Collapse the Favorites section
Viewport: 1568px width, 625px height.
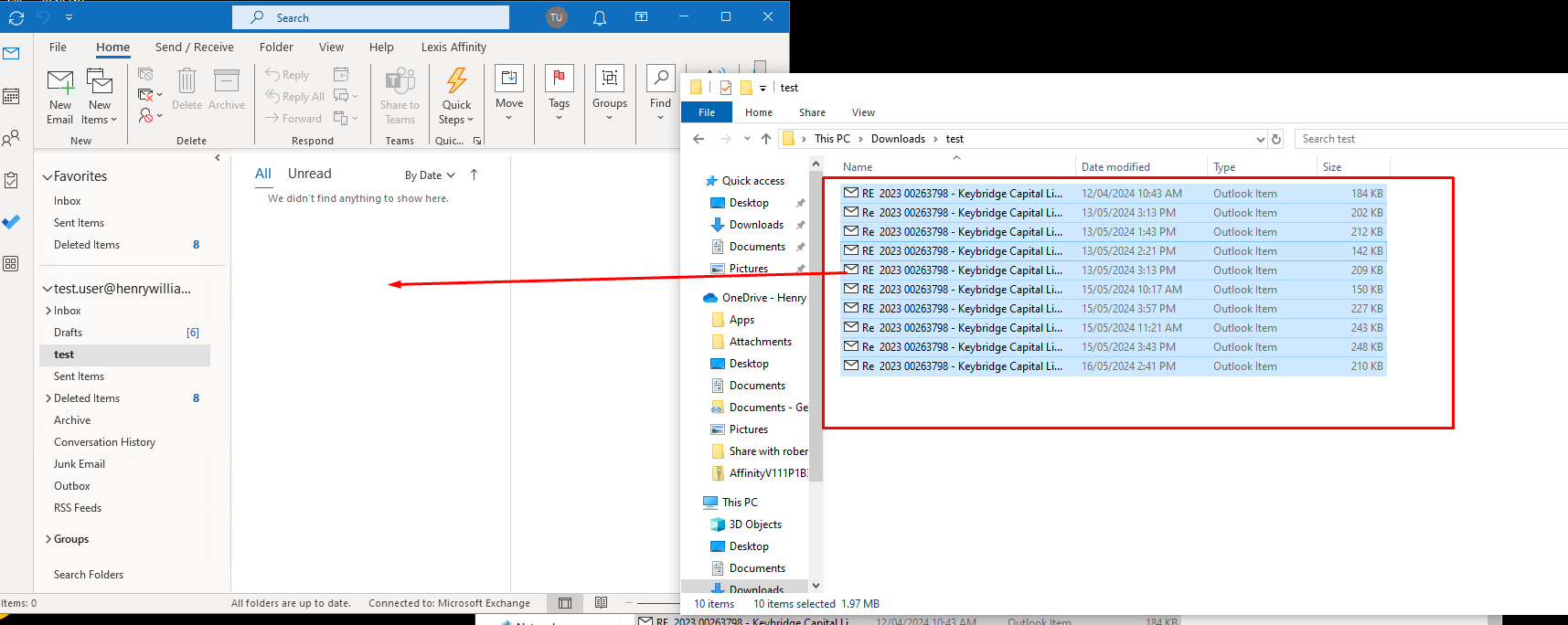[48, 177]
